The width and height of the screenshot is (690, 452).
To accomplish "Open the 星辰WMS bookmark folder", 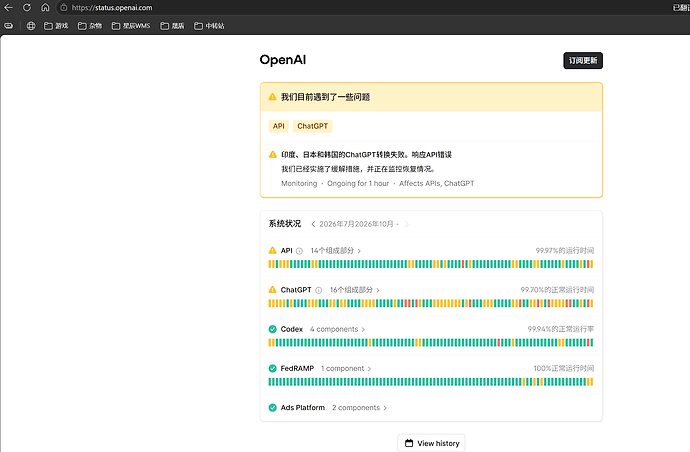I will (131, 26).
